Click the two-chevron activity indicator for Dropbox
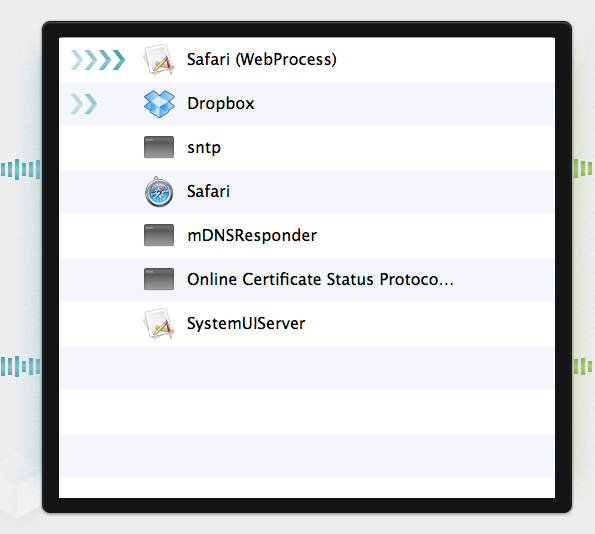Viewport: 595px width, 534px height. [84, 104]
